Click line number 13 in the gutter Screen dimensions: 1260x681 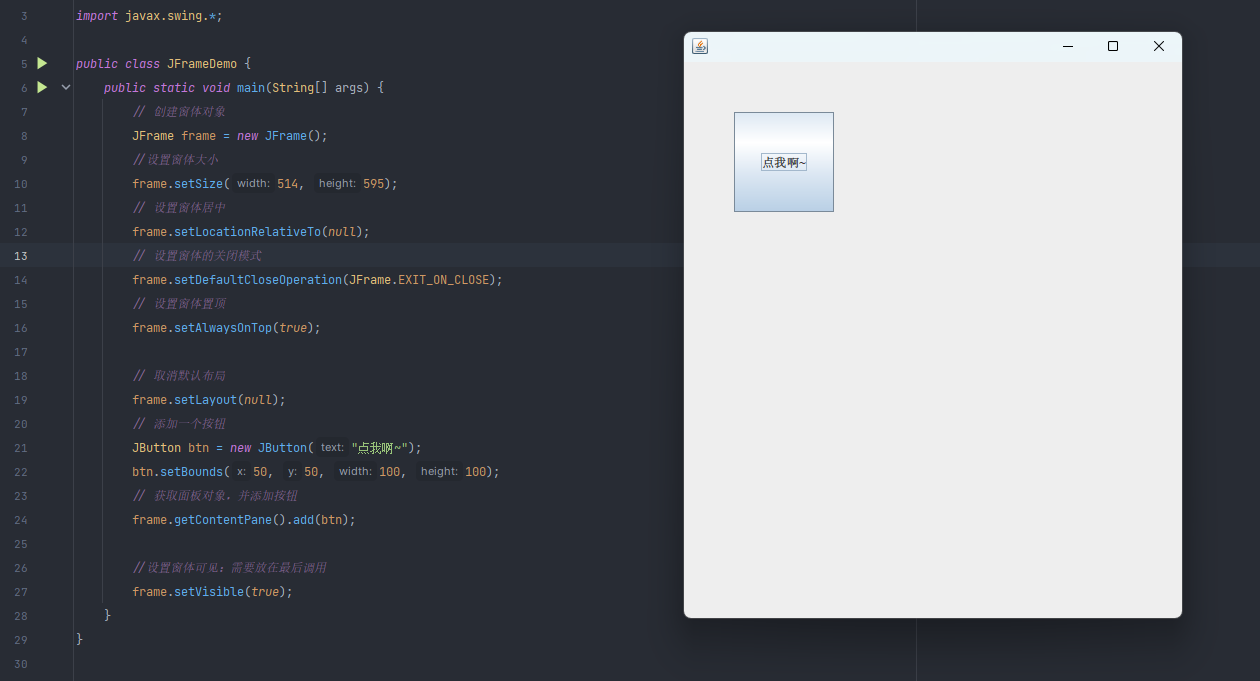[21, 256]
